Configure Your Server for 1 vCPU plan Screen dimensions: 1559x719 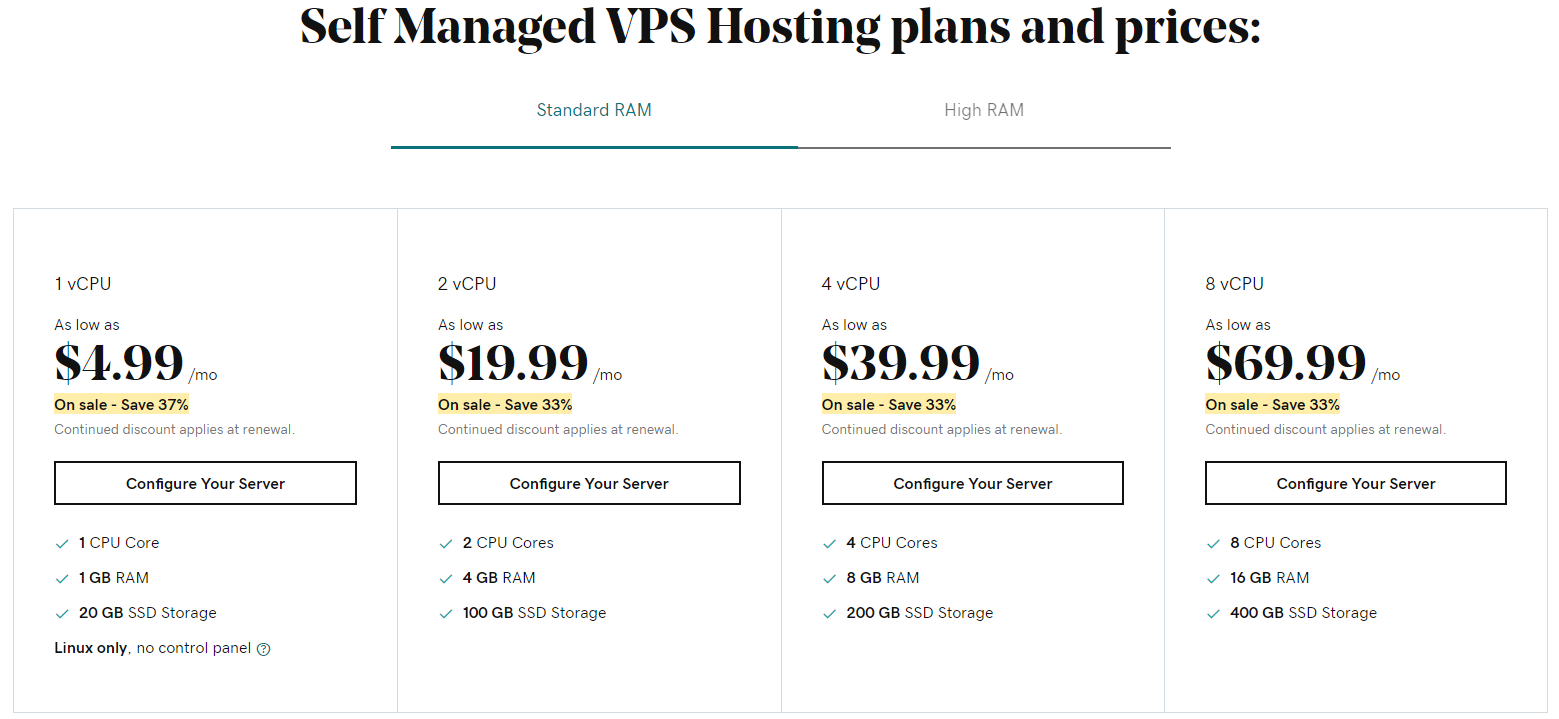(205, 483)
